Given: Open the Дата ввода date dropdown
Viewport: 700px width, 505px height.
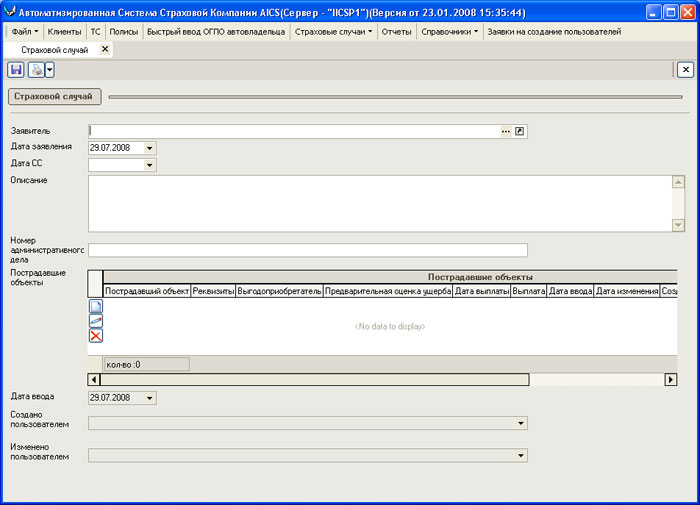Looking at the screenshot, I should tap(150, 398).
